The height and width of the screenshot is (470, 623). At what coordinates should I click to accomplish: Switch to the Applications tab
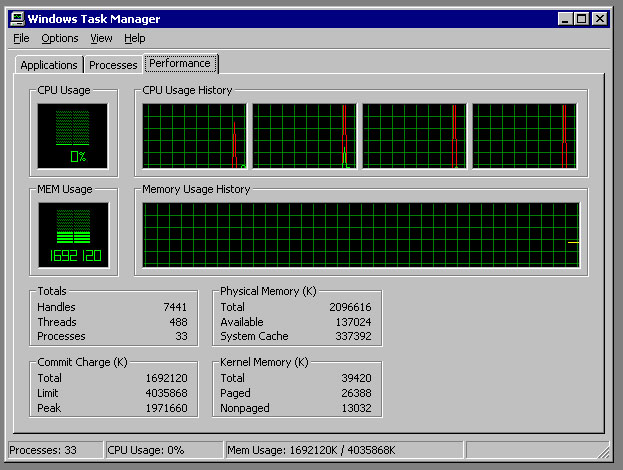[49, 65]
